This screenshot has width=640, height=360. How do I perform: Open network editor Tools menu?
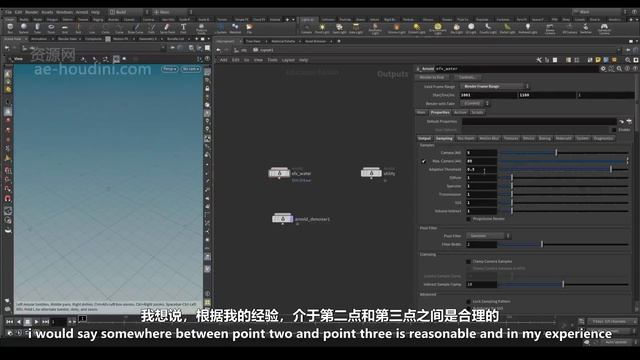tap(272, 60)
